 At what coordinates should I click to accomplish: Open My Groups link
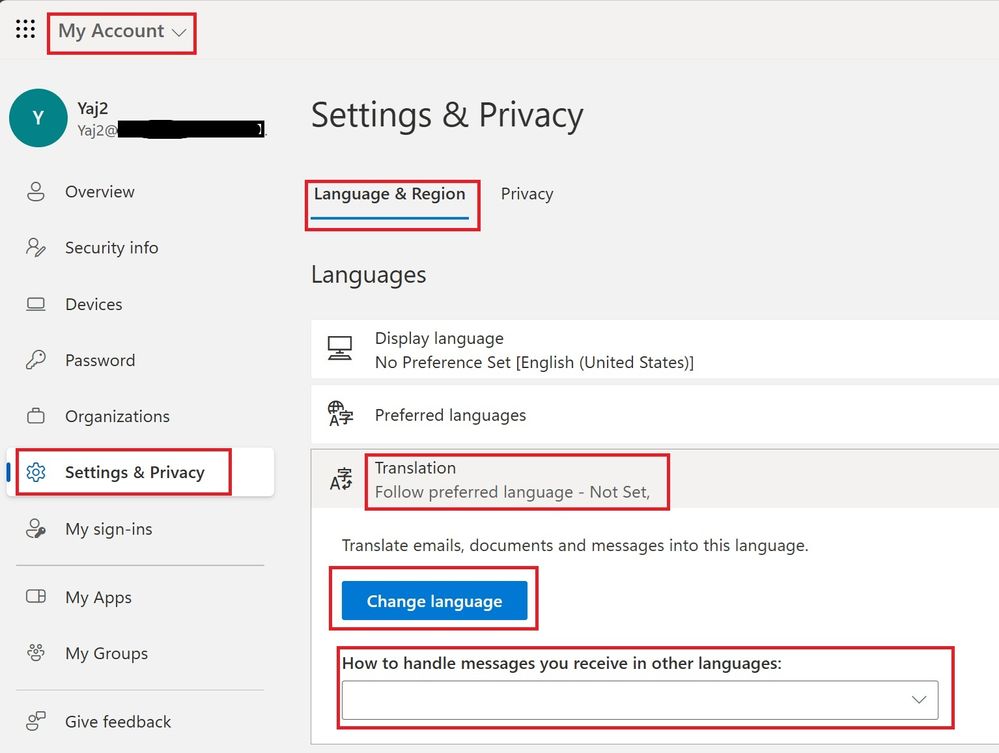(106, 653)
